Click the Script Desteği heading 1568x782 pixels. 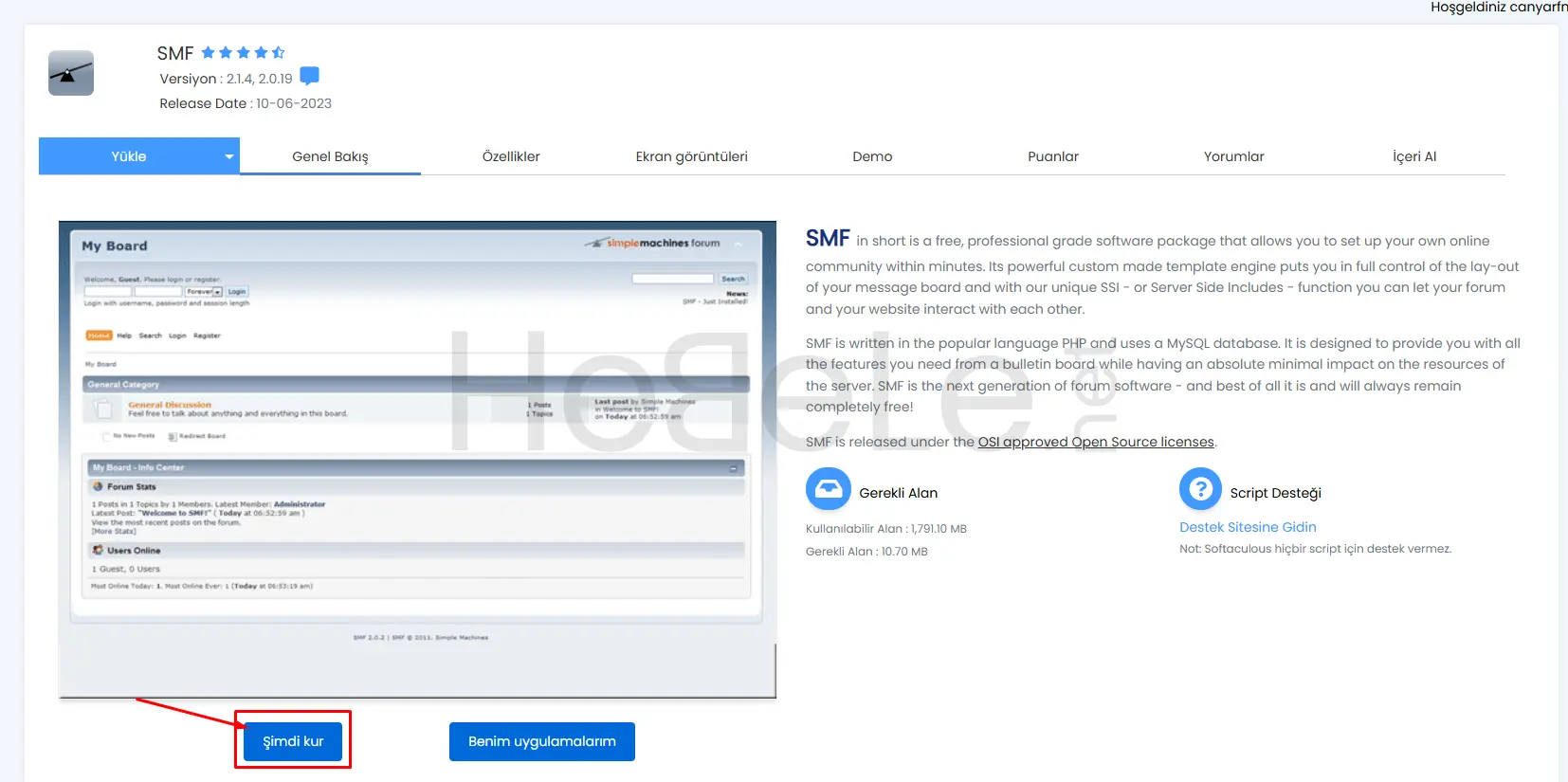[x=1275, y=493]
